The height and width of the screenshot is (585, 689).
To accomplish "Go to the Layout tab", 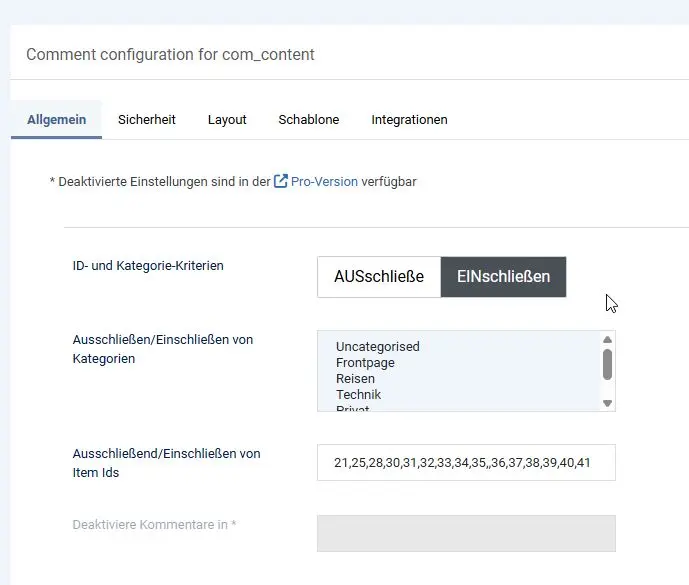I will point(227,120).
